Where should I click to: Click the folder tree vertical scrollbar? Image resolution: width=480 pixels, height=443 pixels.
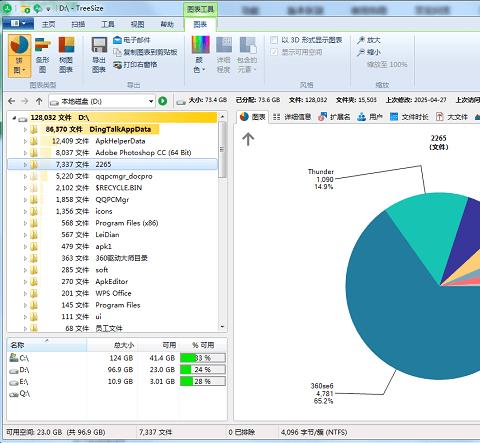point(222,221)
